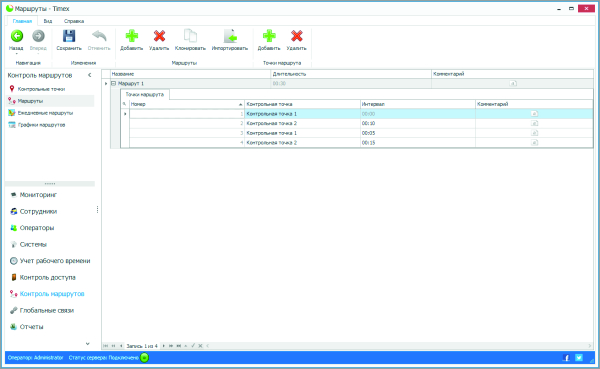The image size is (600, 369).
Task: Switch to Мониторинг module
Action: [38, 195]
